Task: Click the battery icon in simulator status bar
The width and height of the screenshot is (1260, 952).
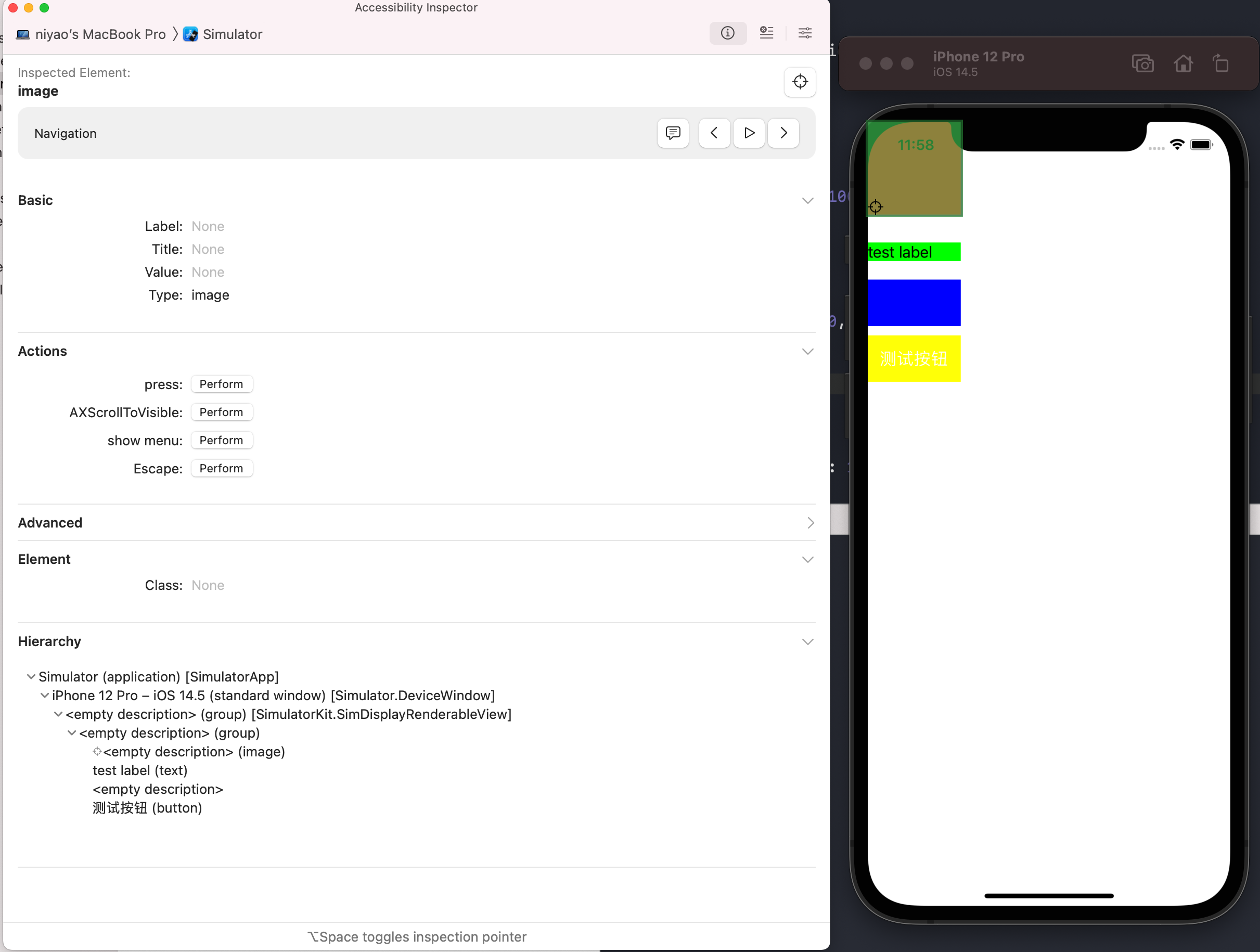Action: click(x=1201, y=145)
